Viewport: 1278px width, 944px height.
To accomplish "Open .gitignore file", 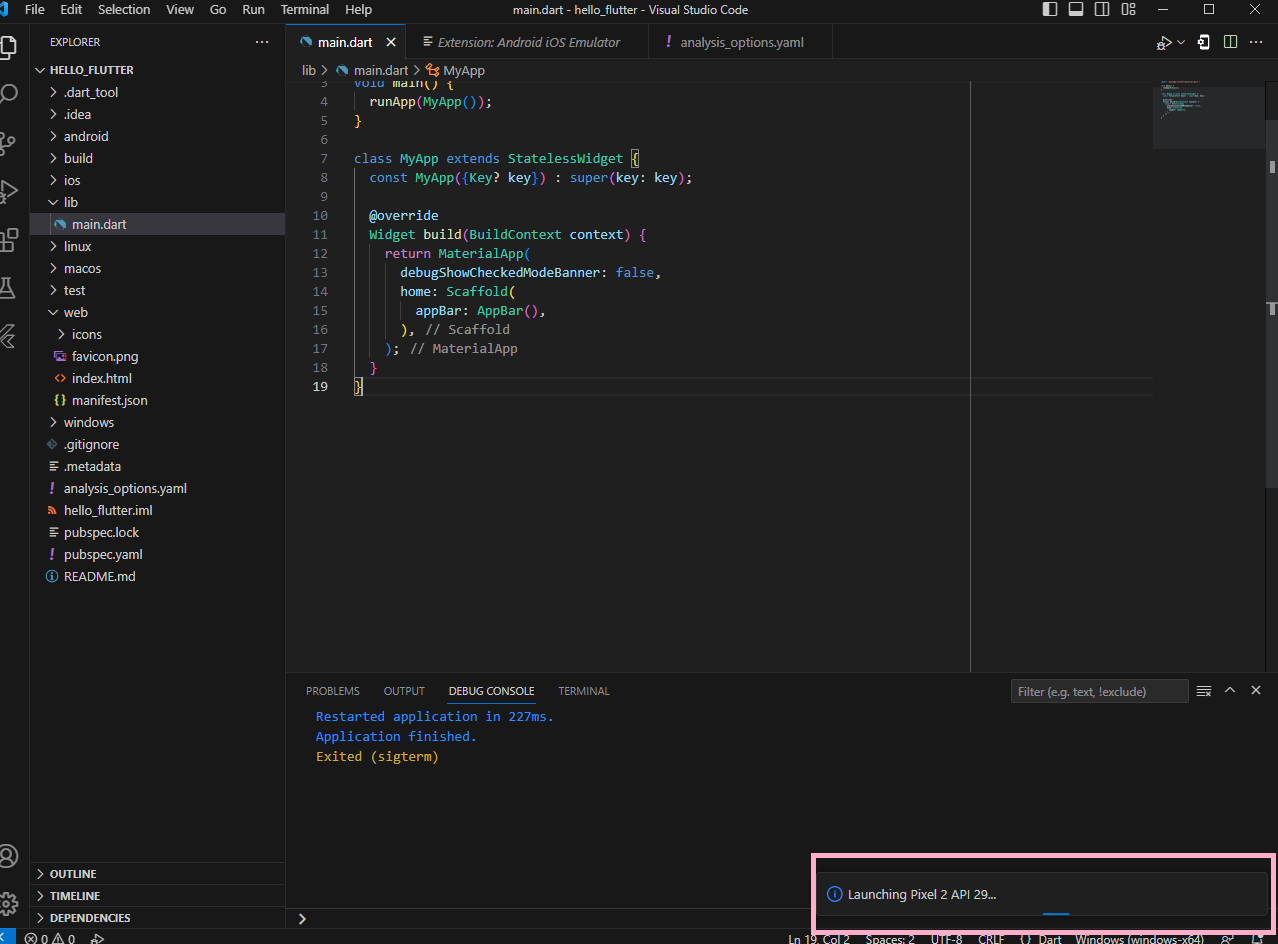I will click(157, 444).
